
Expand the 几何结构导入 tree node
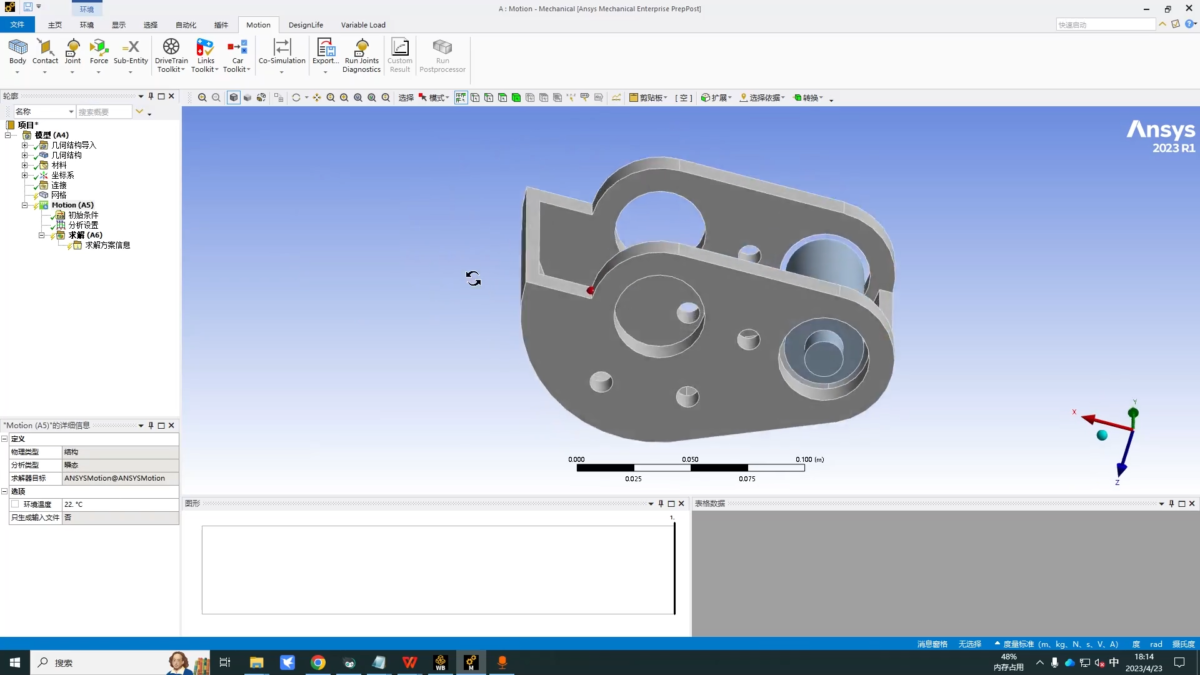click(x=24, y=145)
